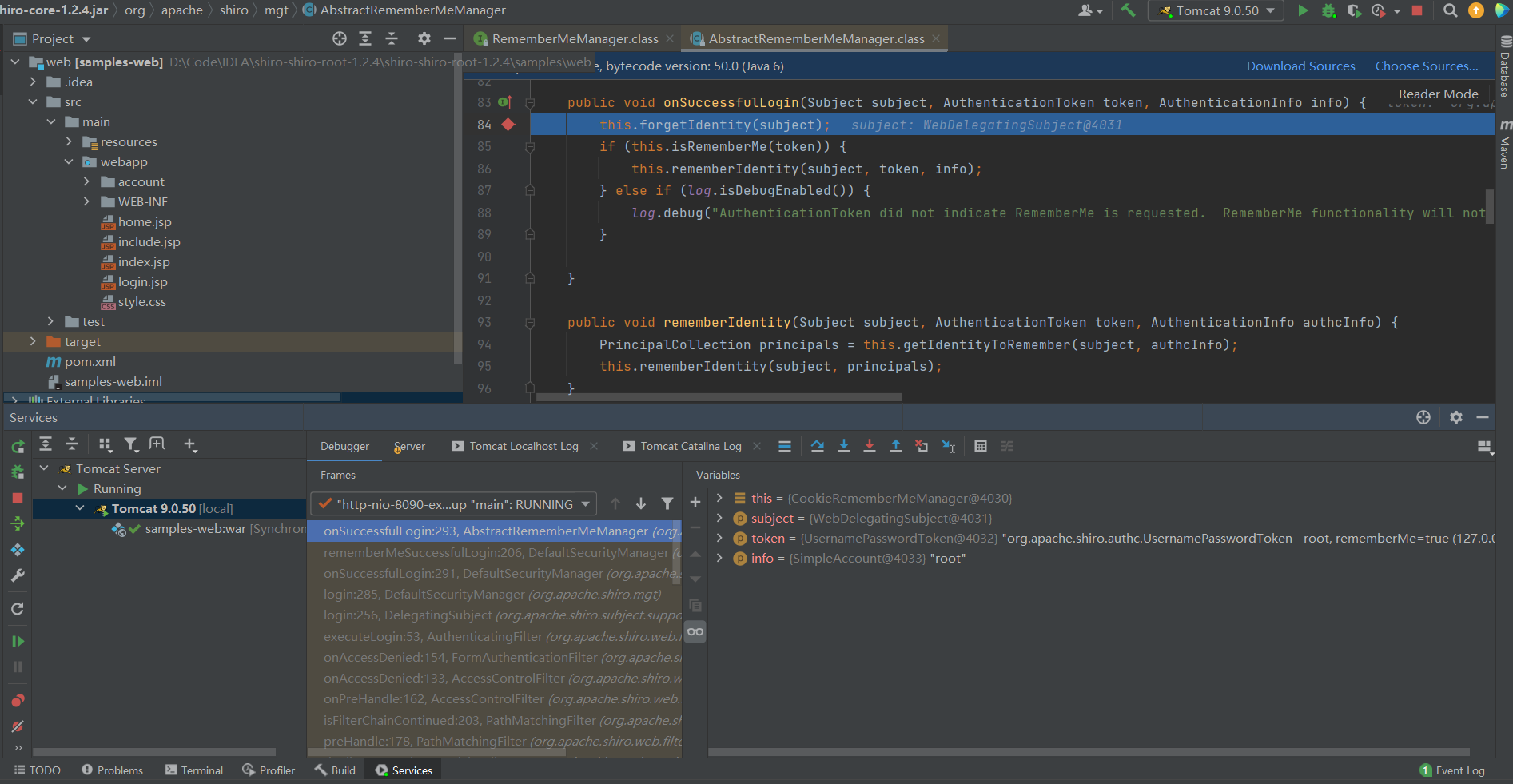This screenshot has width=1513, height=784.
Task: Expand the subject variable node
Action: point(719,518)
